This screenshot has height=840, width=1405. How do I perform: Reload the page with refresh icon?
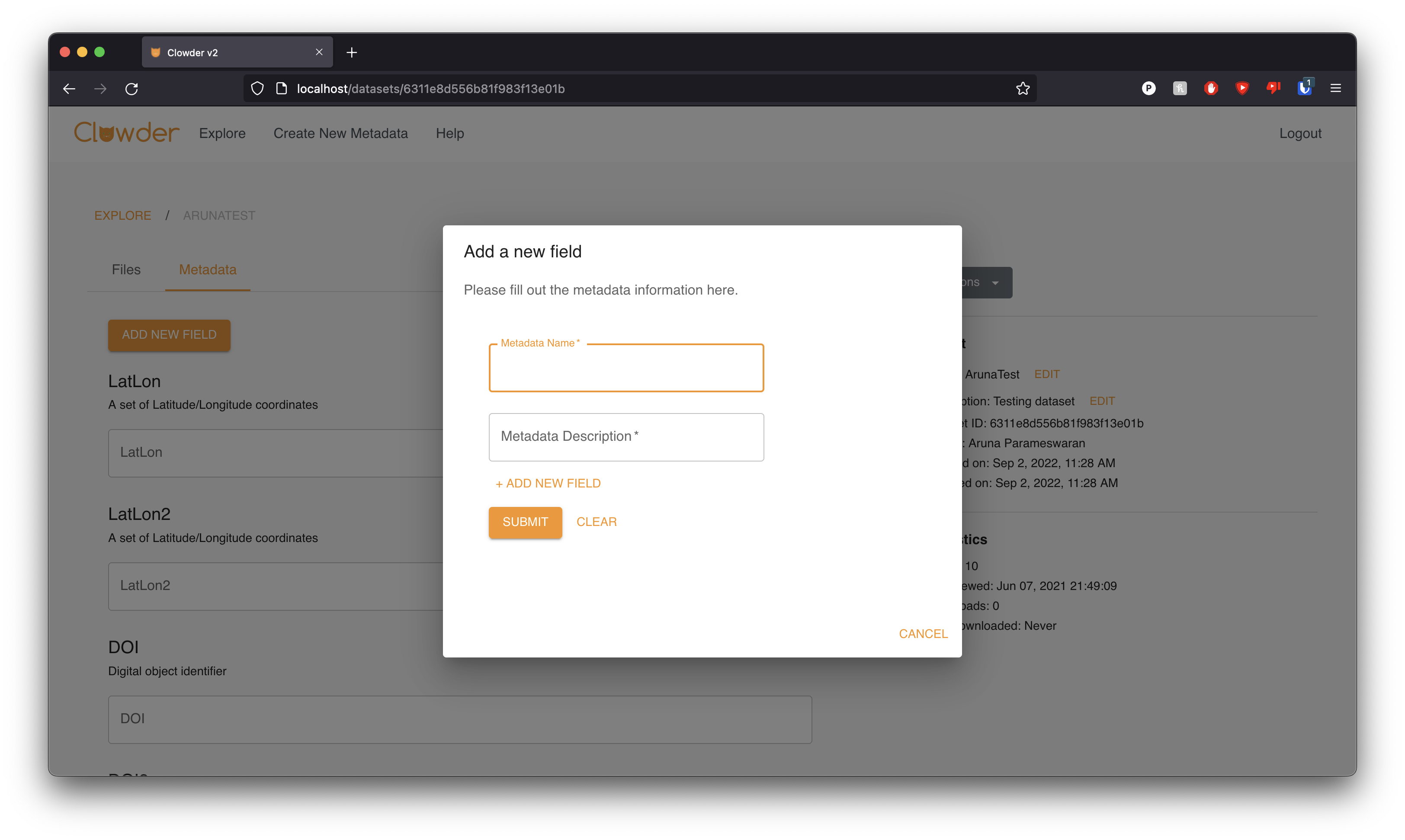[x=132, y=89]
